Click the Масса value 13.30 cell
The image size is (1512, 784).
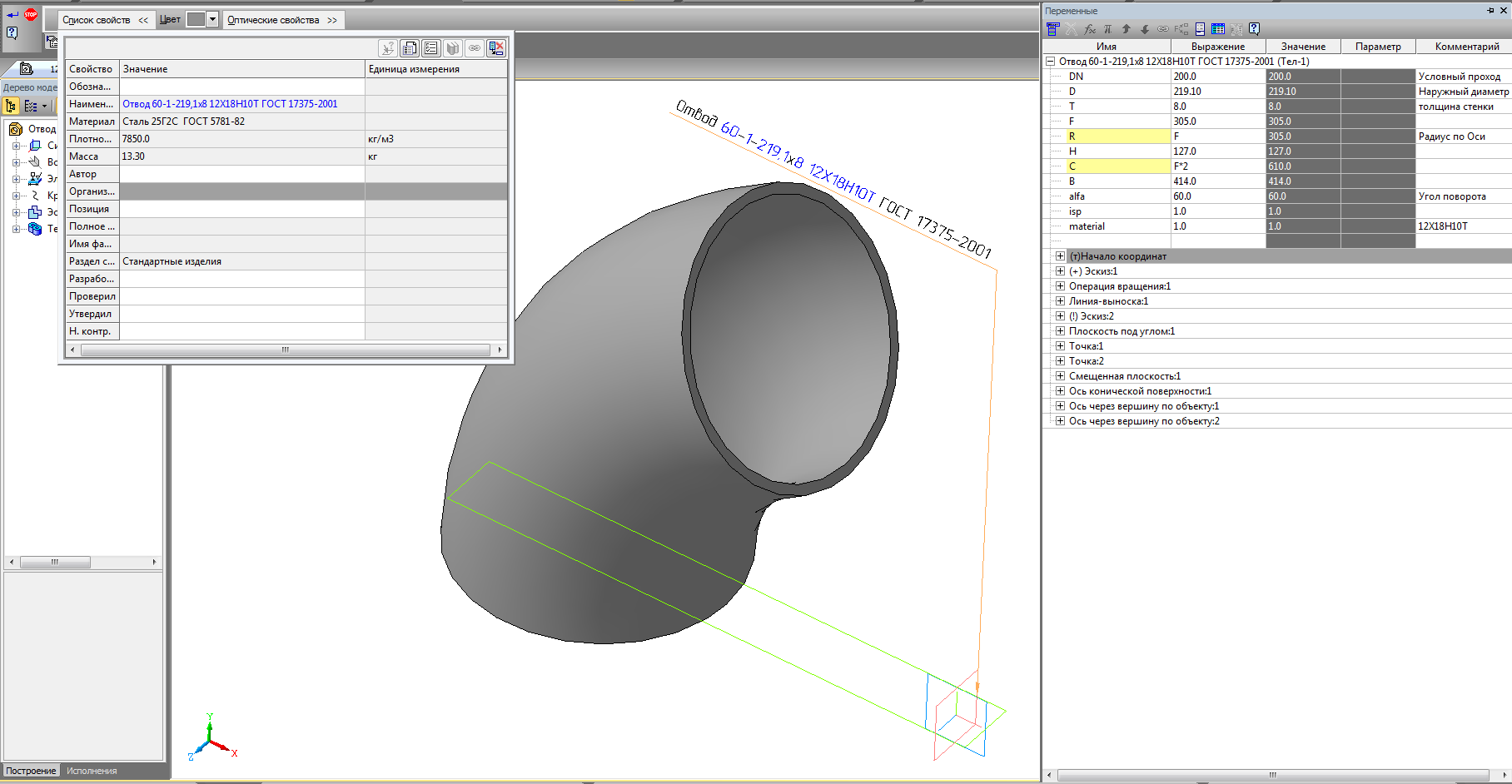coord(242,156)
